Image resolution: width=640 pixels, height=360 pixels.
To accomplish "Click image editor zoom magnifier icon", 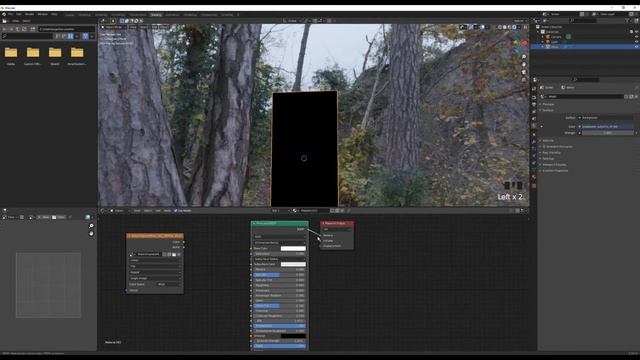I will click(91, 226).
